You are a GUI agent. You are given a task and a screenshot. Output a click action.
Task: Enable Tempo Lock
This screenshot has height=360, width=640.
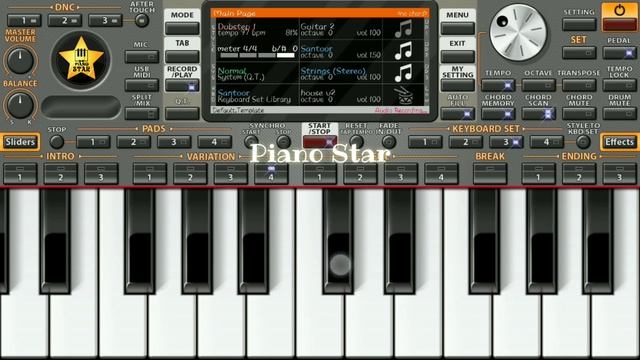pos(619,85)
